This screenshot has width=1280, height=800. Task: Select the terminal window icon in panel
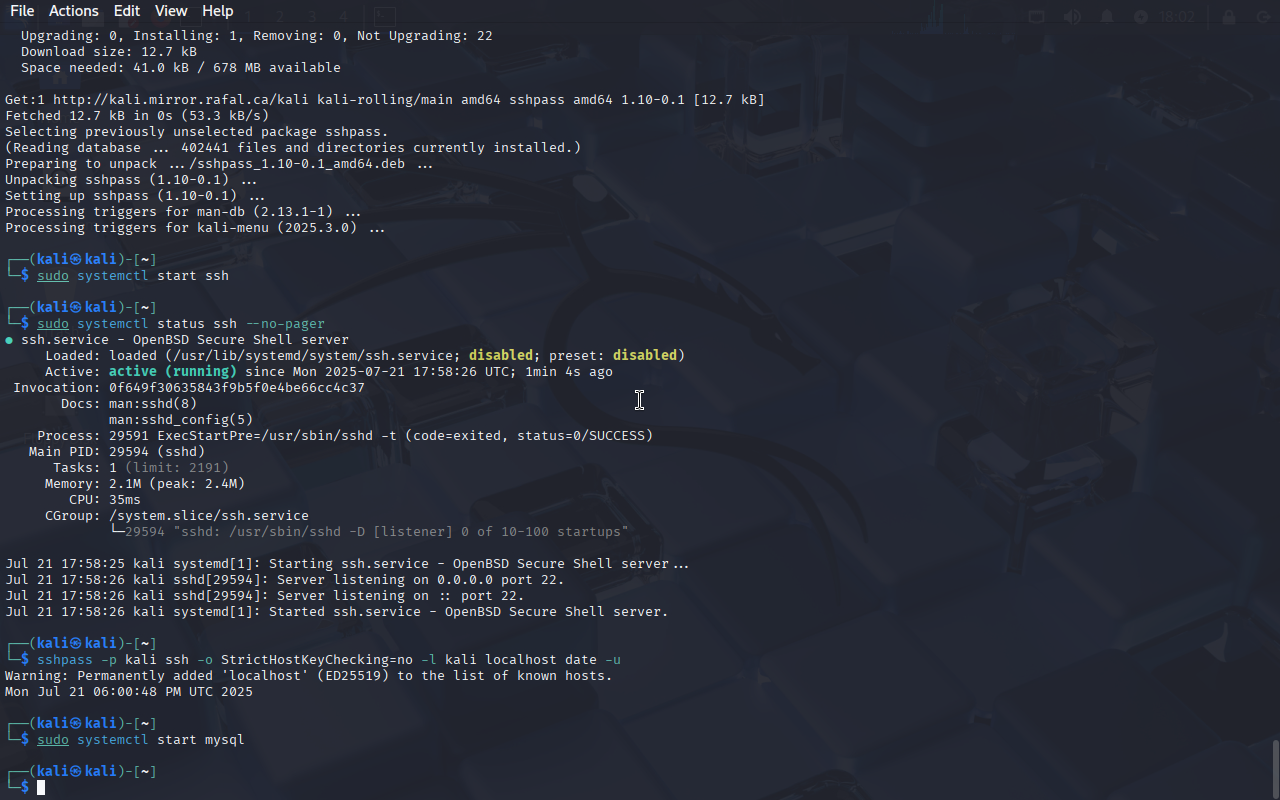384,17
